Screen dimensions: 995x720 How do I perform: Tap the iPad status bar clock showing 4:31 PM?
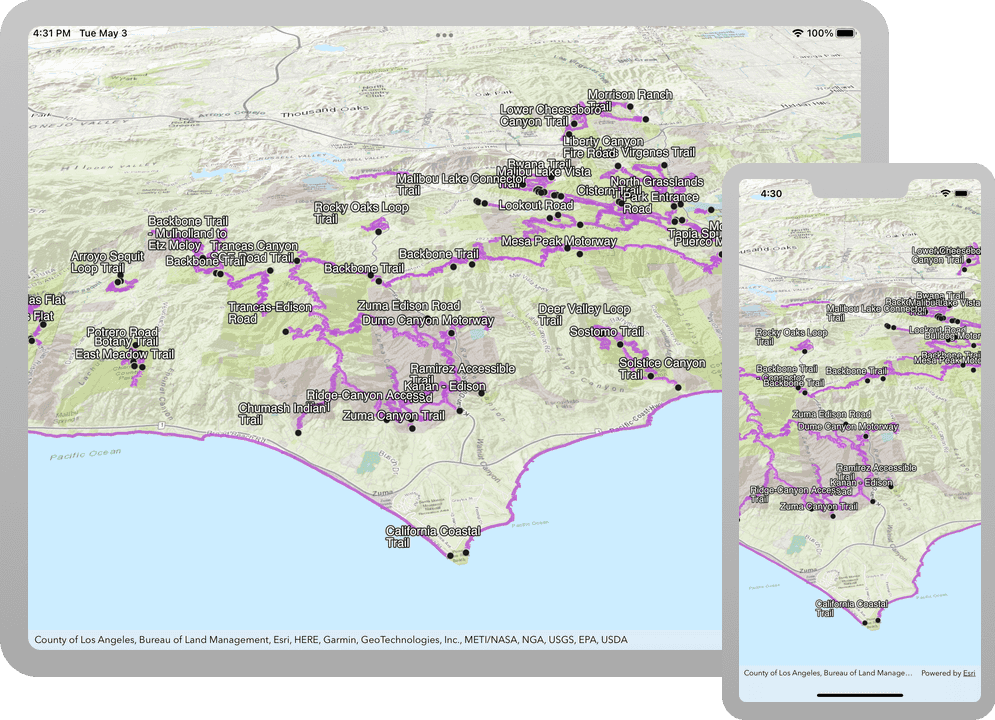point(51,33)
